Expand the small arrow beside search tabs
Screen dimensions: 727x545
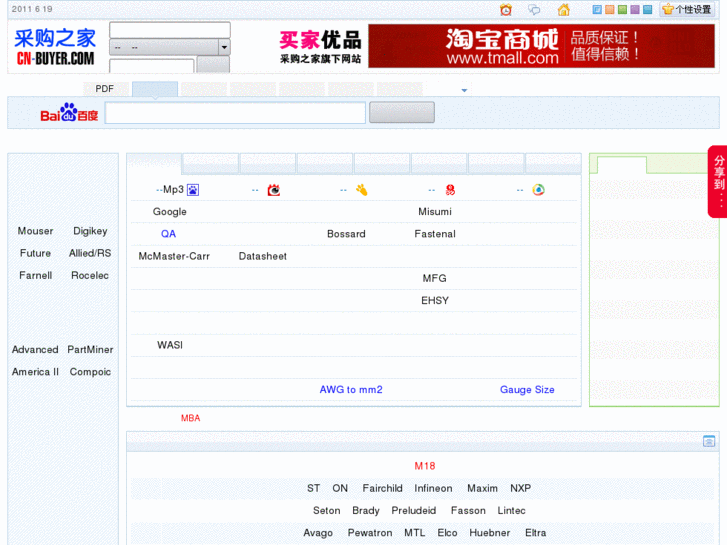point(464,90)
